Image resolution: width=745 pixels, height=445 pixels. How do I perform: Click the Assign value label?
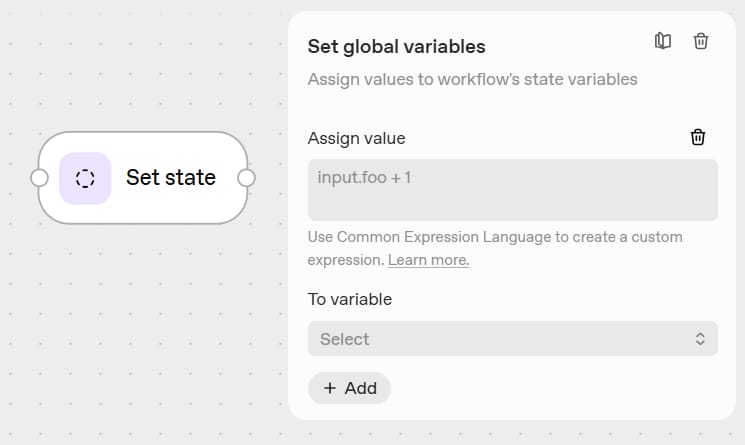356,138
